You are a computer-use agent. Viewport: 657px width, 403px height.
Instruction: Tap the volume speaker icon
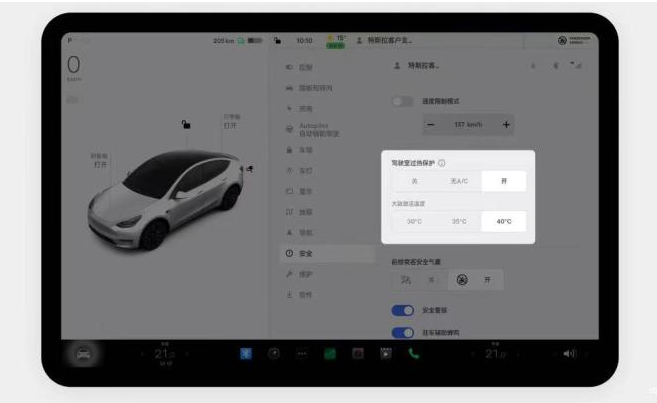(570, 353)
